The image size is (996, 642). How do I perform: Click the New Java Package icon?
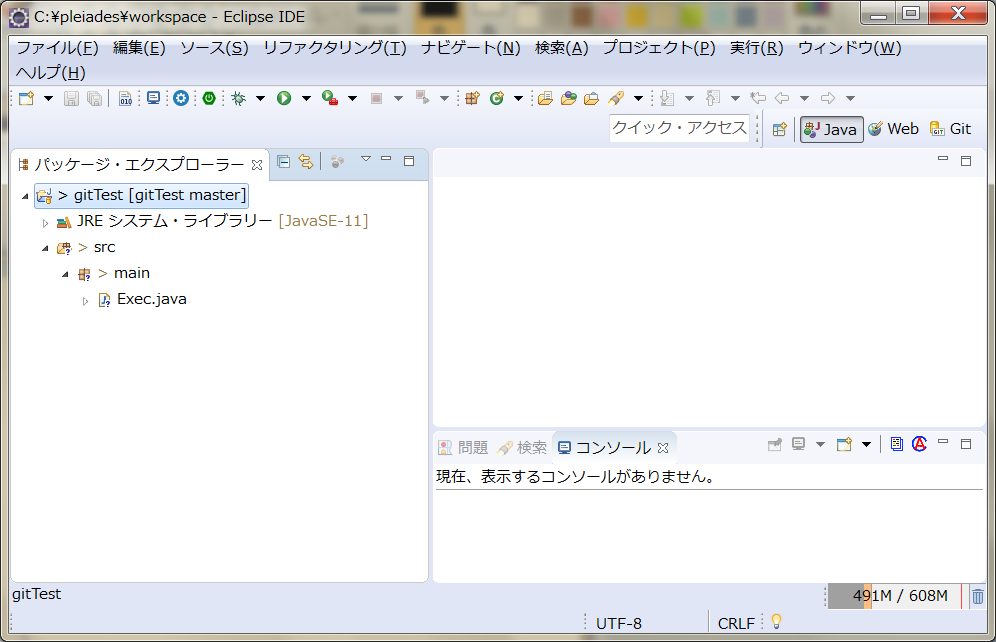(x=472, y=98)
